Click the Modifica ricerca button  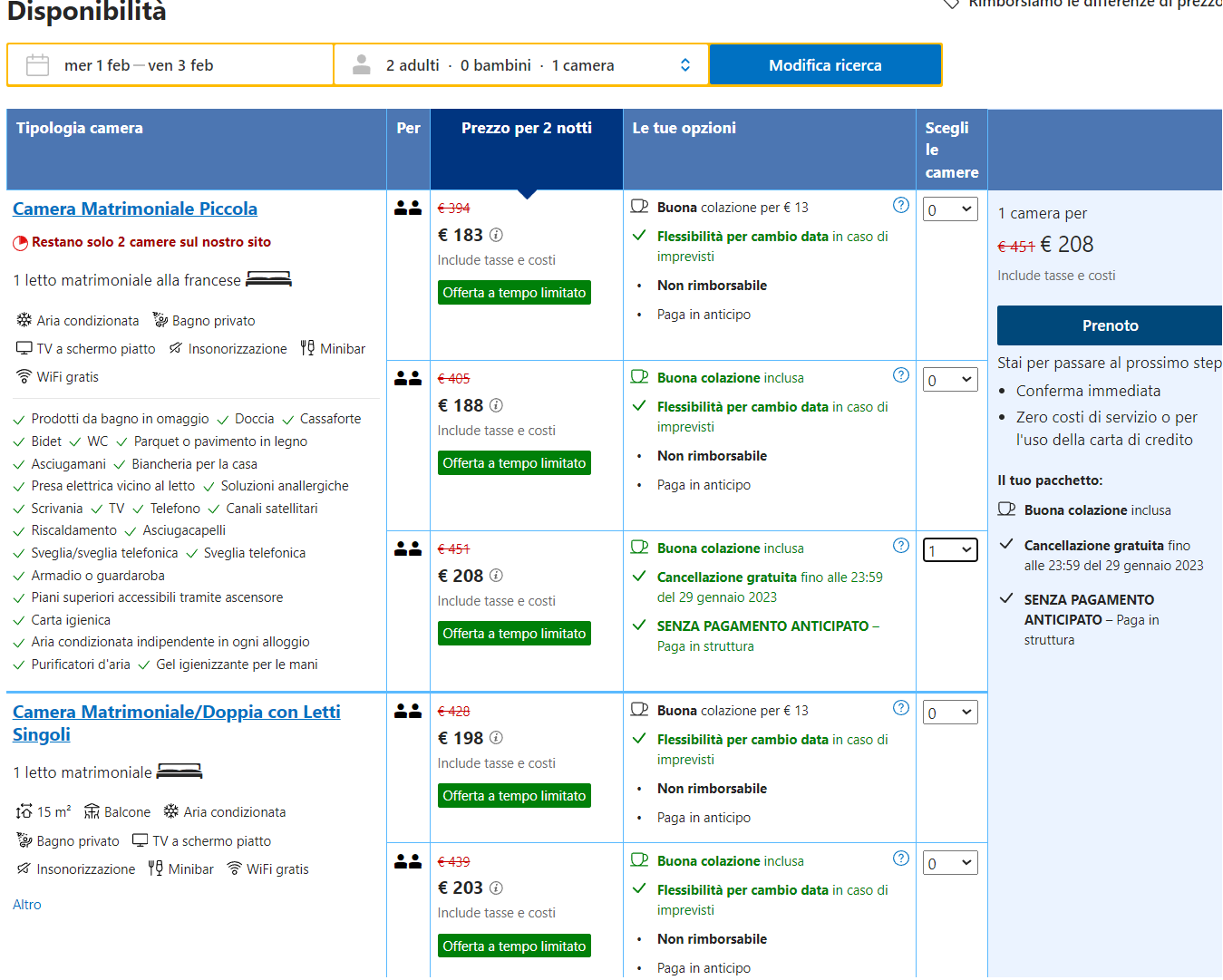click(824, 65)
